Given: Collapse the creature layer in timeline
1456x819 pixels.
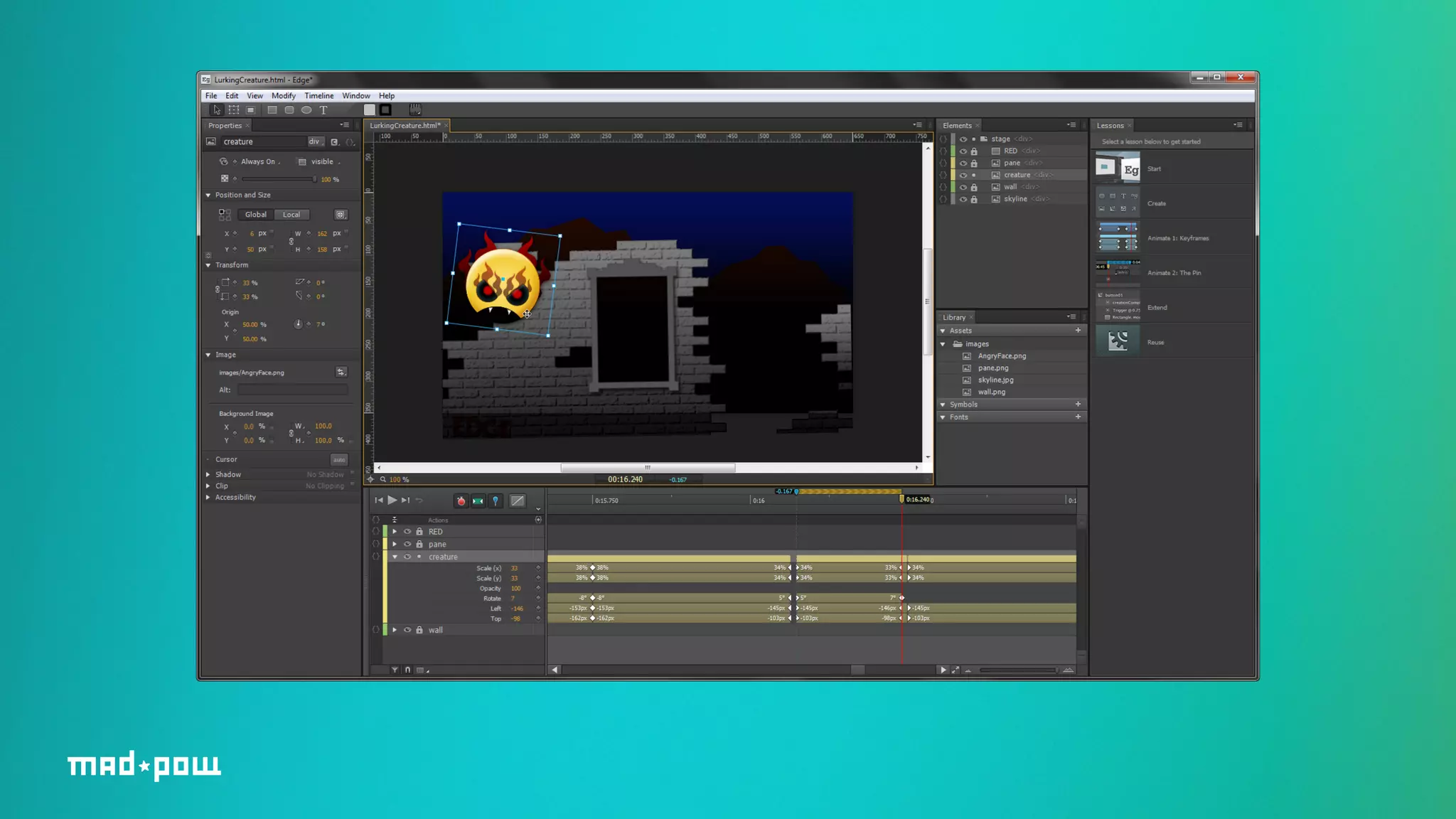Looking at the screenshot, I should (x=395, y=557).
